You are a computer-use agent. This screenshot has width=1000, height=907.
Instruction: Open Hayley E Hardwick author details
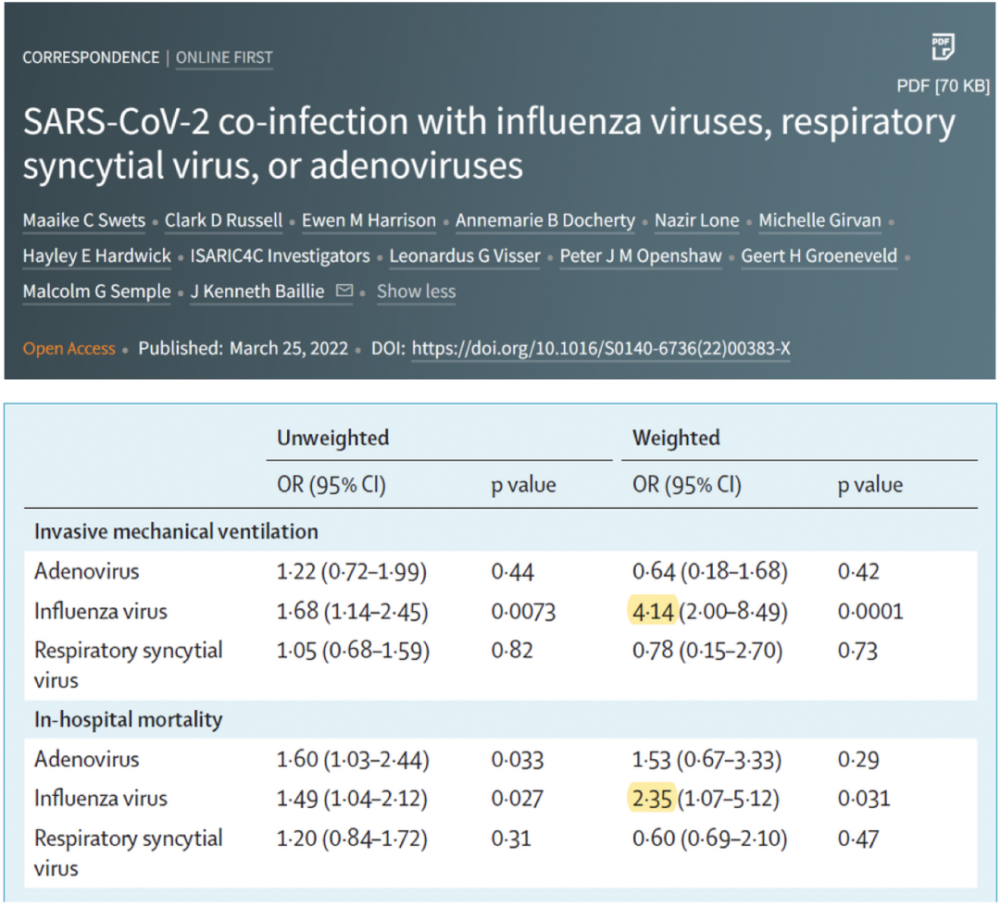click(97, 256)
